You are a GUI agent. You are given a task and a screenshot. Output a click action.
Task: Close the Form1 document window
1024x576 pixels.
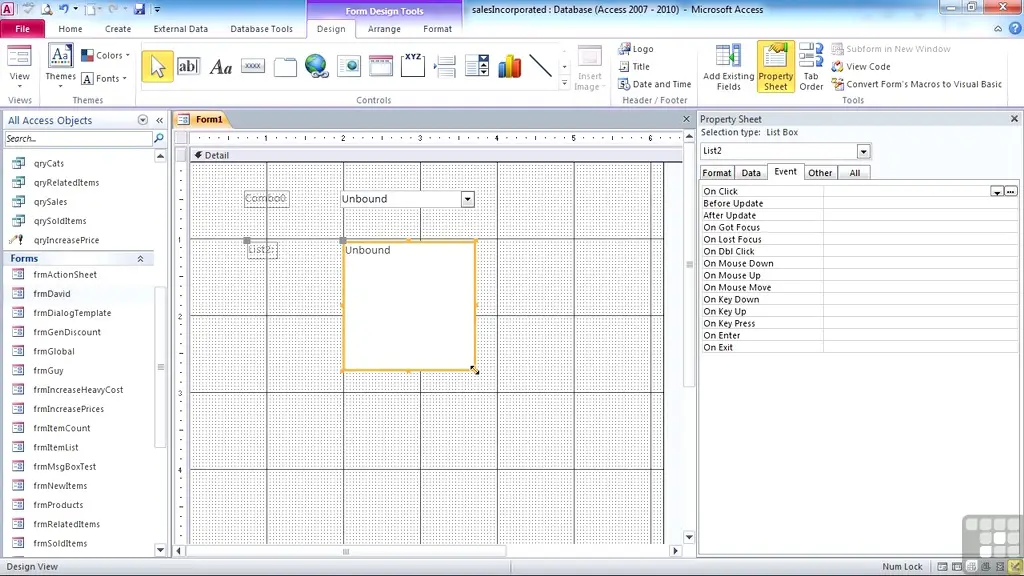pos(686,119)
